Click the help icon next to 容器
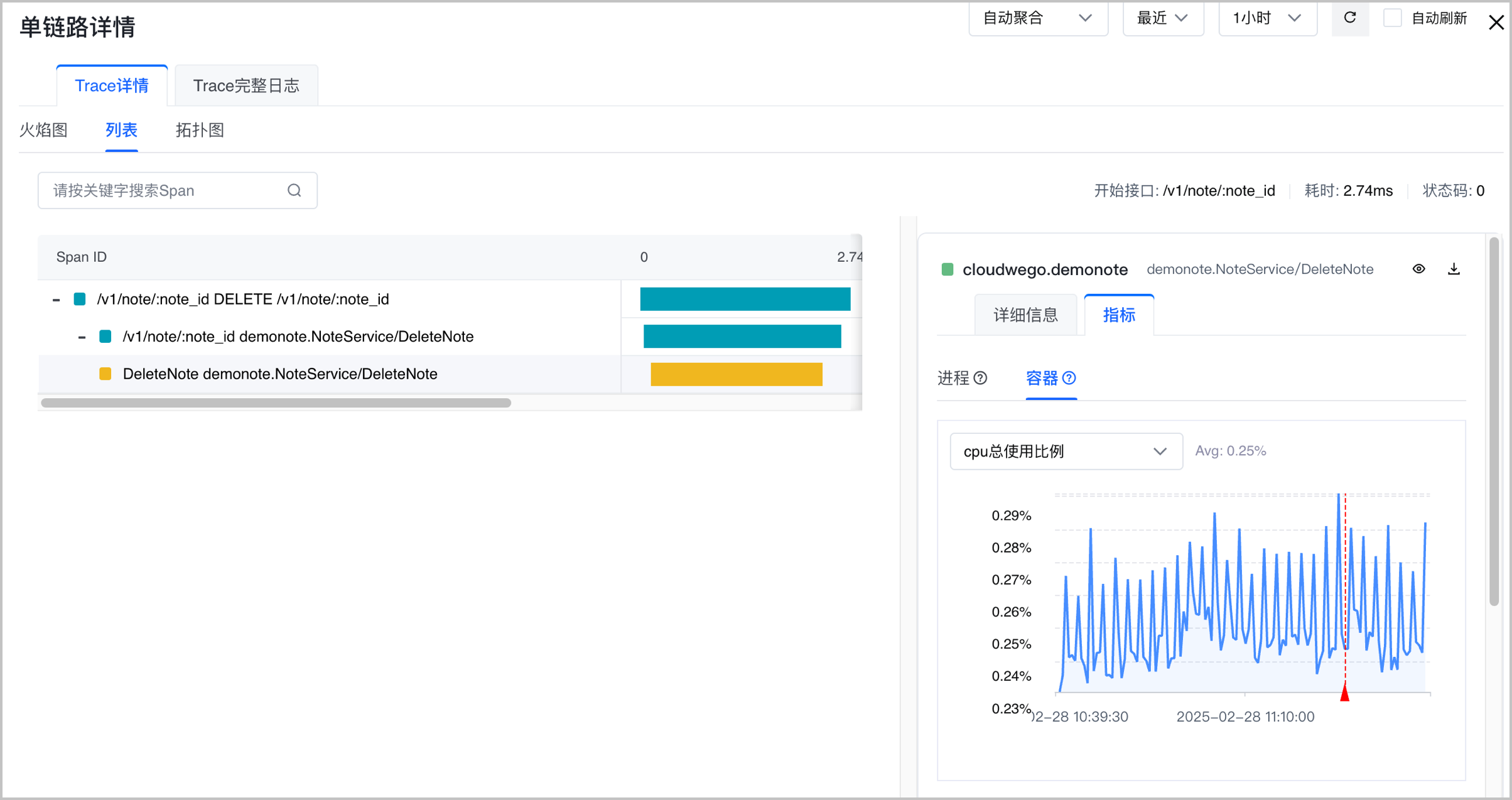Viewport: 1512px width, 800px height. pyautogui.click(x=1069, y=378)
